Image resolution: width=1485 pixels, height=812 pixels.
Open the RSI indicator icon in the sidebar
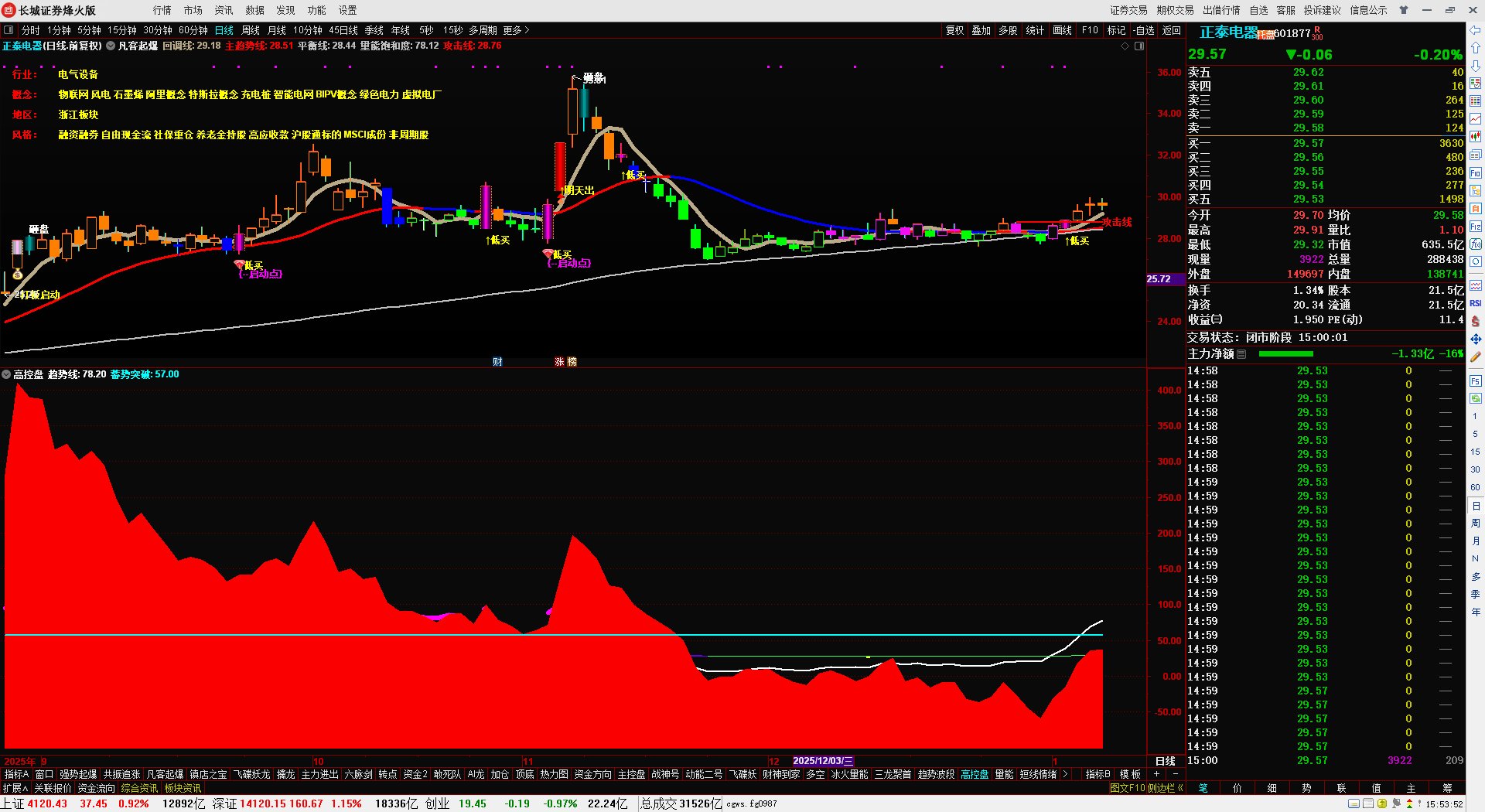click(x=1476, y=303)
